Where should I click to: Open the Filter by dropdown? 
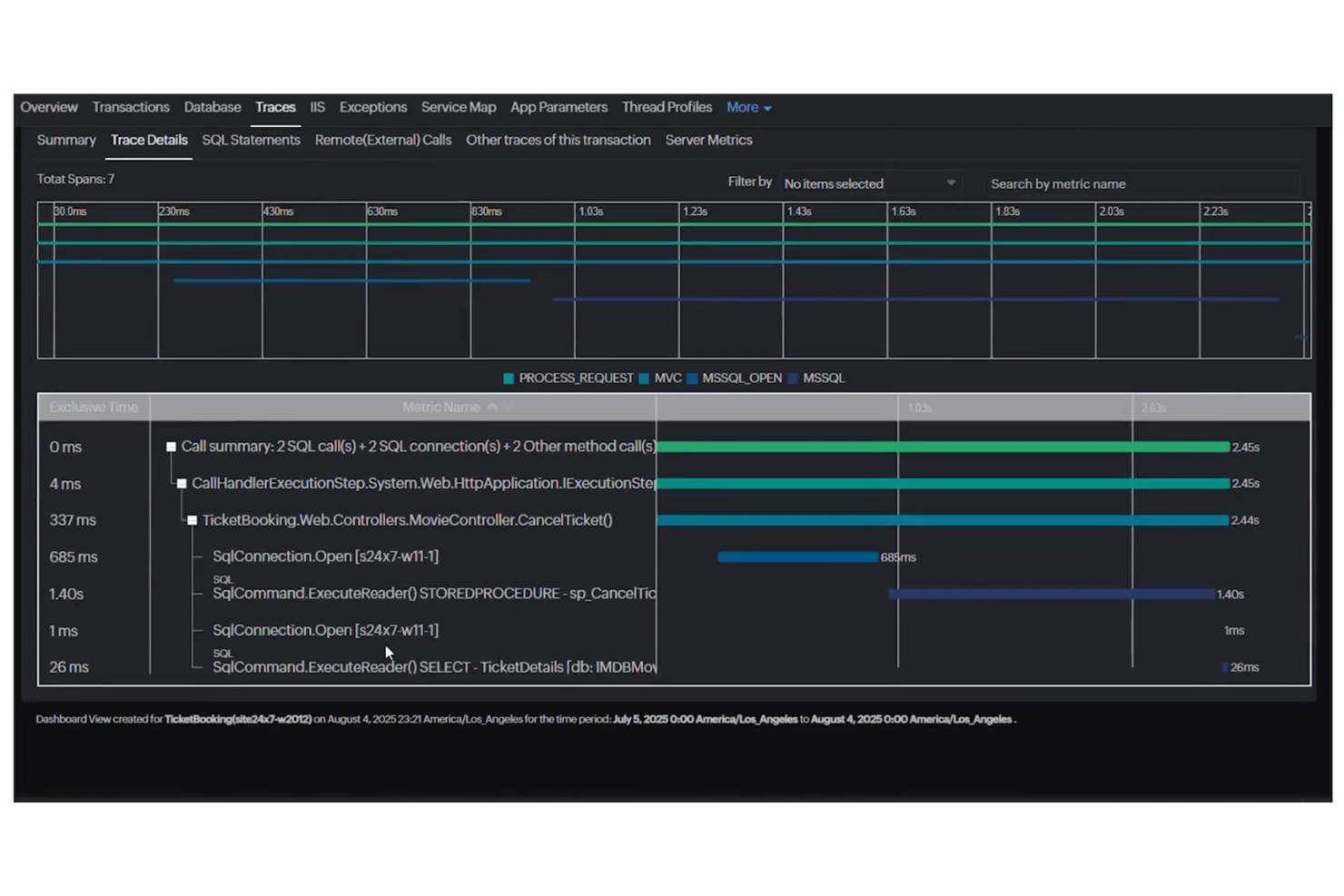point(870,183)
